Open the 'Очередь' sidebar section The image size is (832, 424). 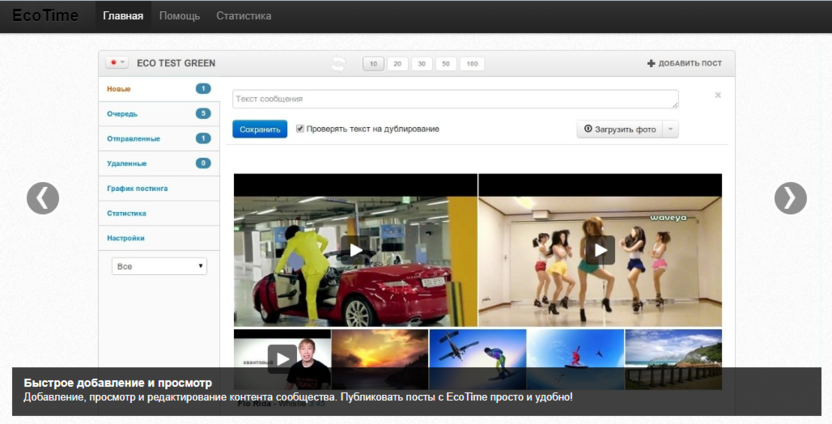(x=123, y=114)
